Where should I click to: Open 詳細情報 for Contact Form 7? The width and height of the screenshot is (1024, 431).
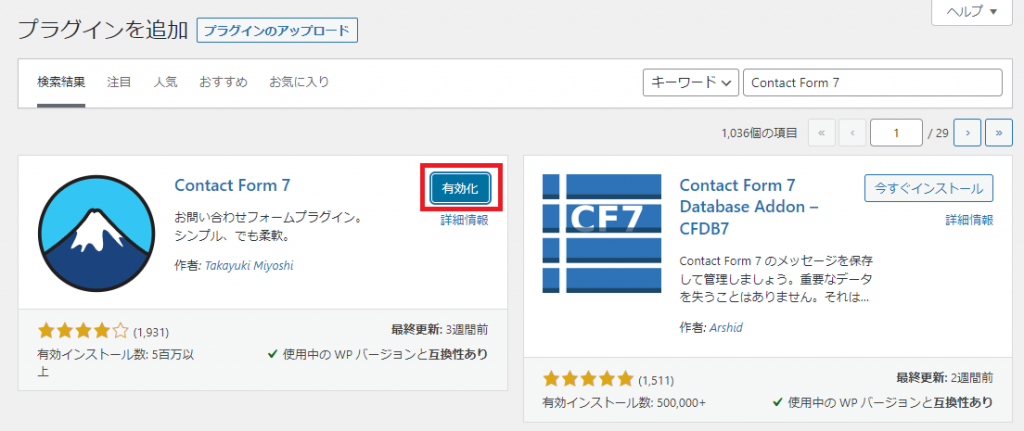coord(464,220)
